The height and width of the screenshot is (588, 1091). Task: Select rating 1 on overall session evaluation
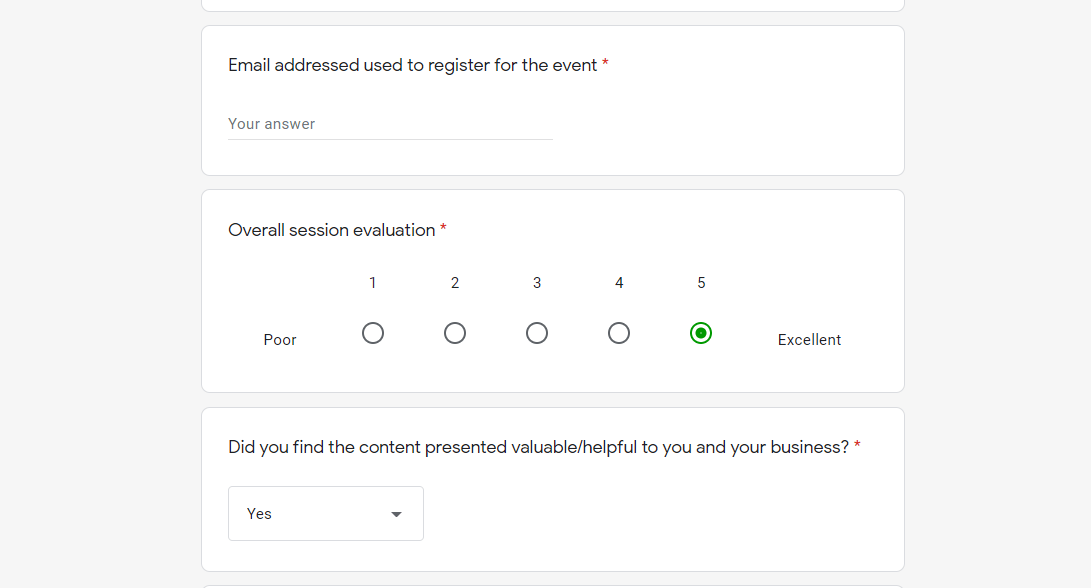point(373,333)
